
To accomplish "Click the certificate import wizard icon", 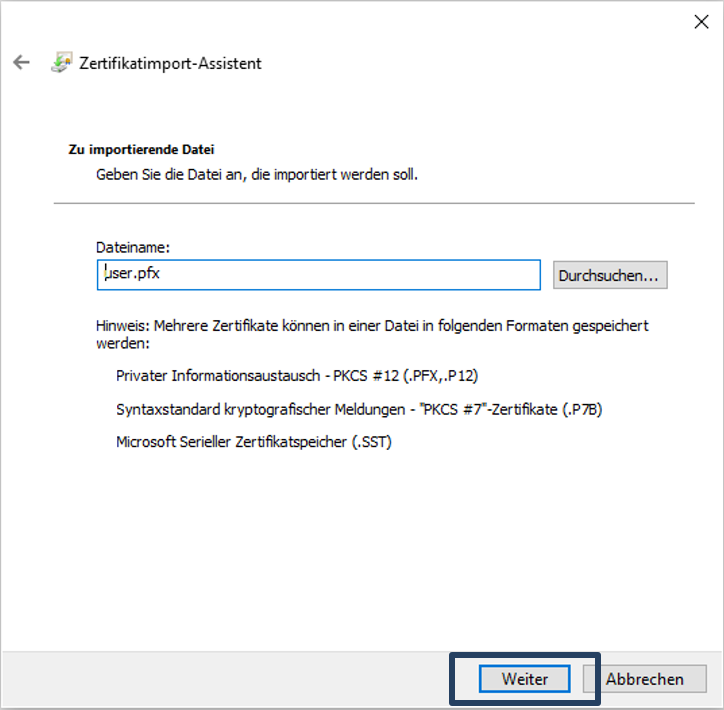I will click(61, 62).
